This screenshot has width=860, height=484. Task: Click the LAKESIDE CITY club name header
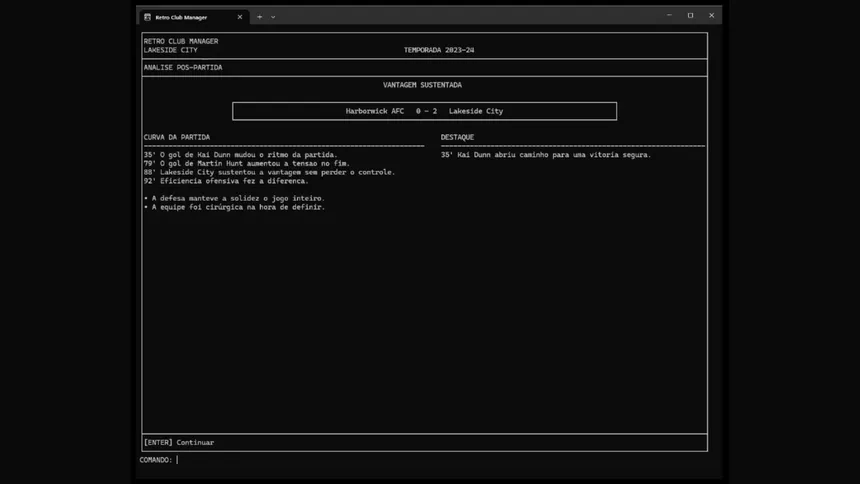click(x=171, y=50)
